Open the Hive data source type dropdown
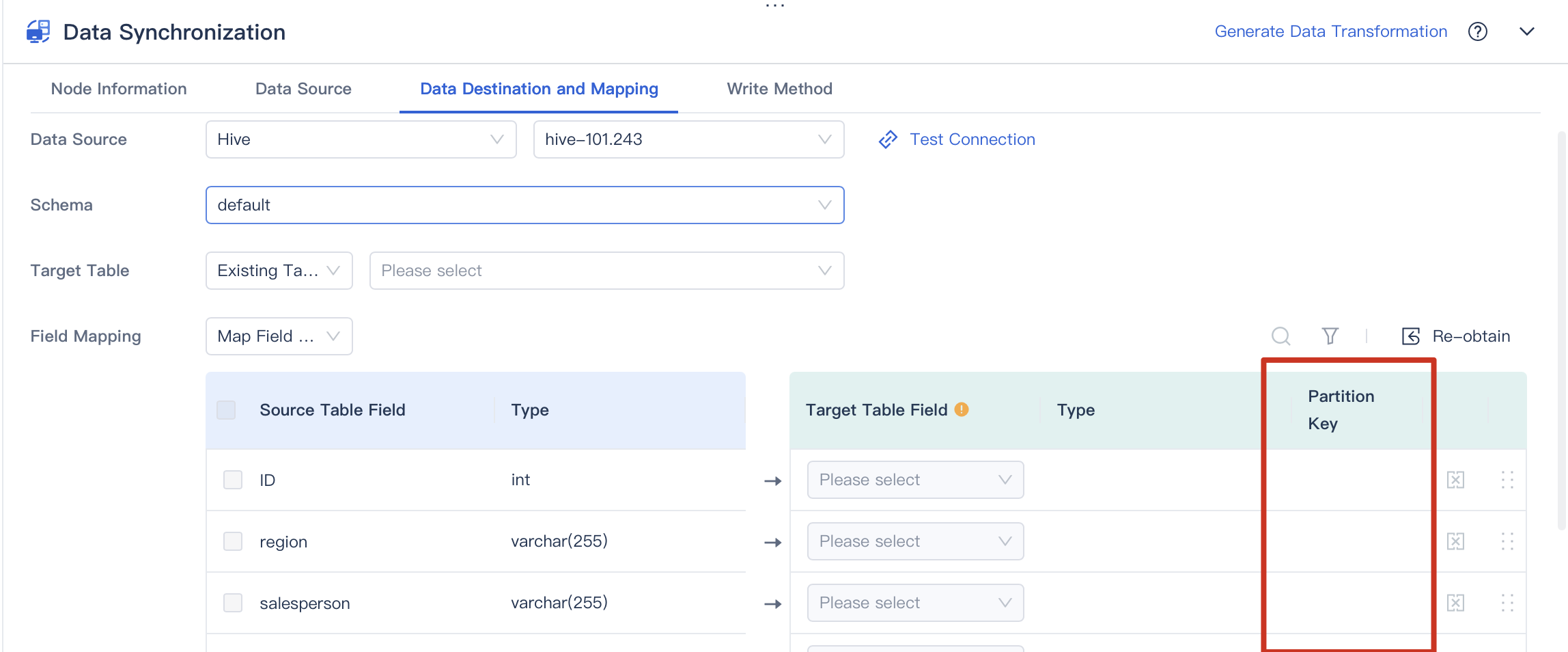The width and height of the screenshot is (1568, 652). tap(361, 139)
